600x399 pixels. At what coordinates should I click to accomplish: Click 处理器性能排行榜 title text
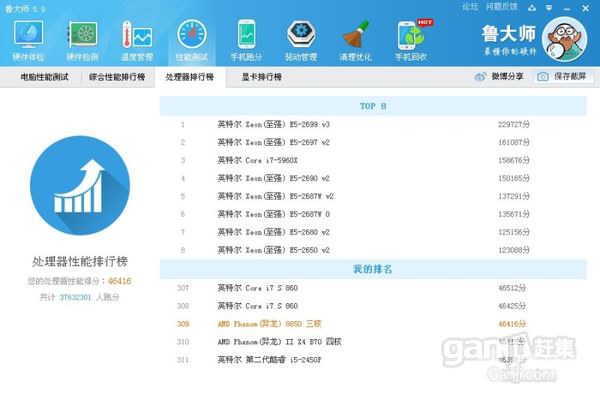tap(80, 262)
